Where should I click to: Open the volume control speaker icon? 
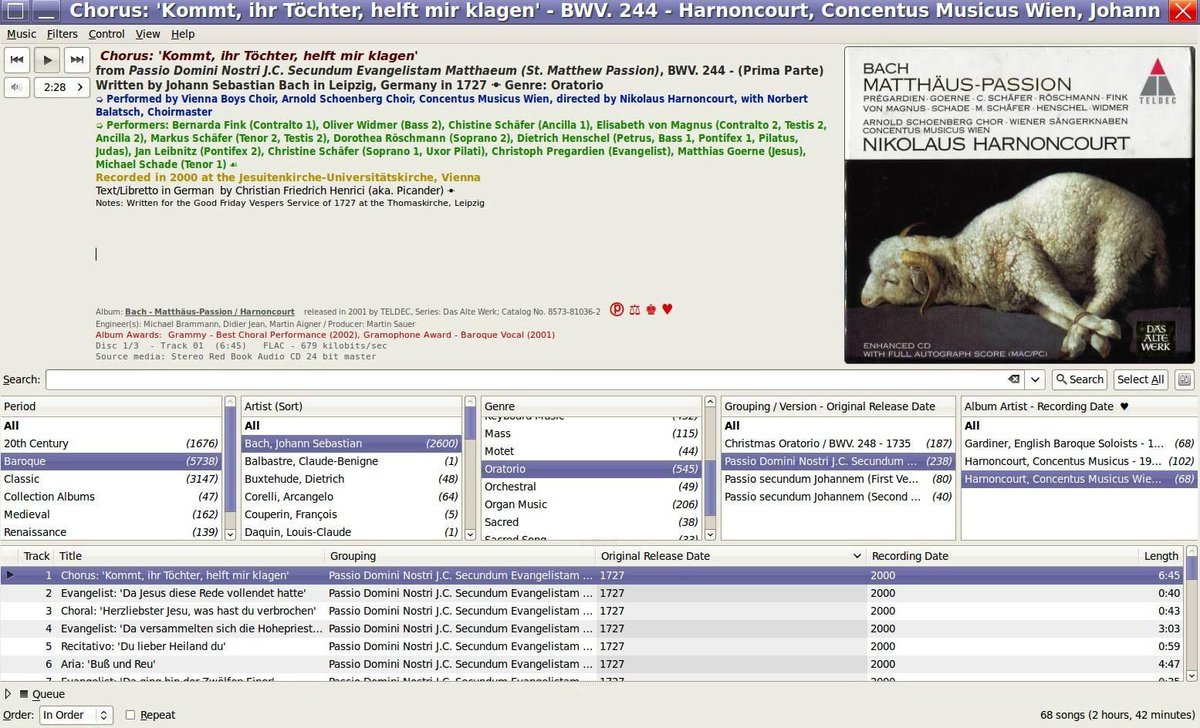point(17,88)
